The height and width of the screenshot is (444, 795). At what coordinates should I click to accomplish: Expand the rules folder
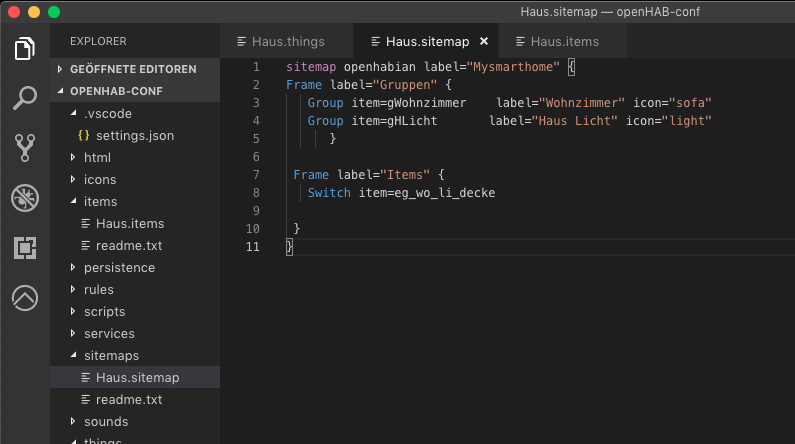click(98, 290)
